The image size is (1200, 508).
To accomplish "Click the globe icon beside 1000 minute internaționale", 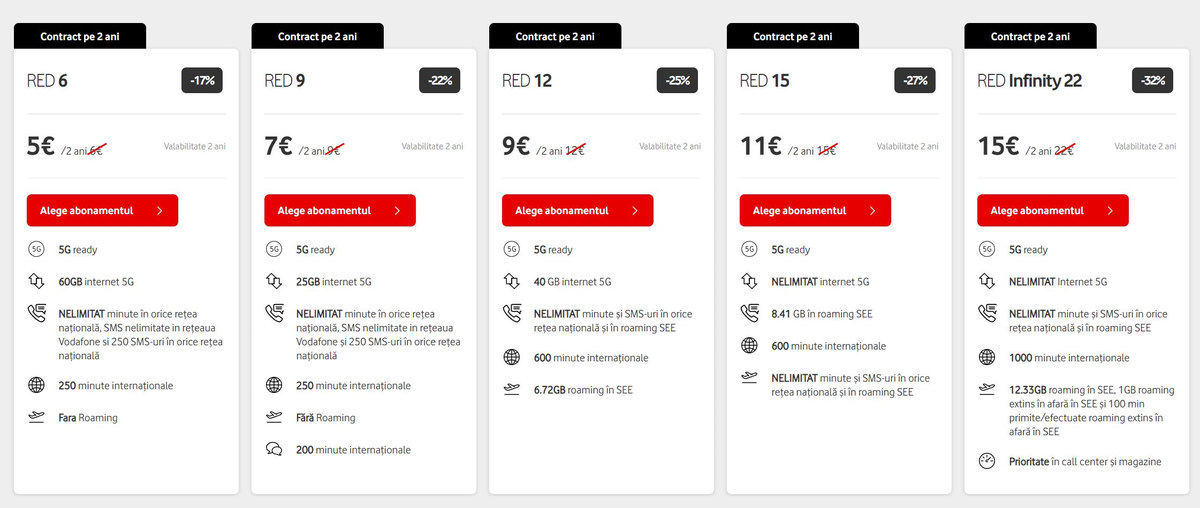I will pyautogui.click(x=987, y=358).
